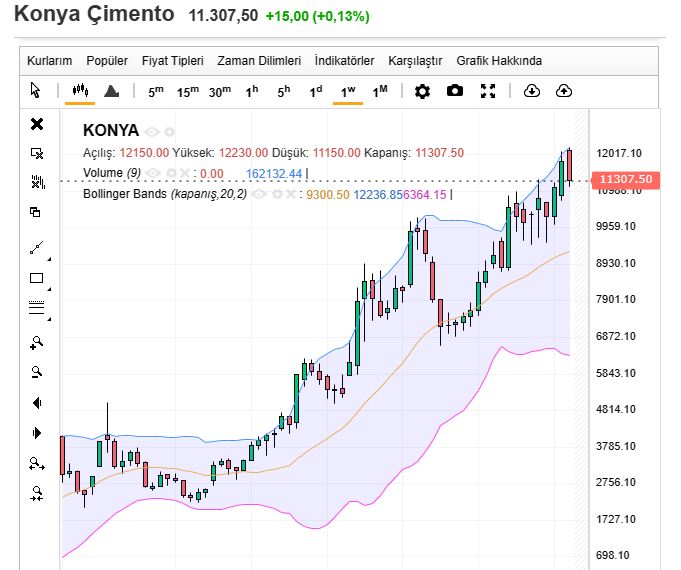Select the horizontal lines Fibonacci tool
The height and width of the screenshot is (570, 681).
[36, 307]
